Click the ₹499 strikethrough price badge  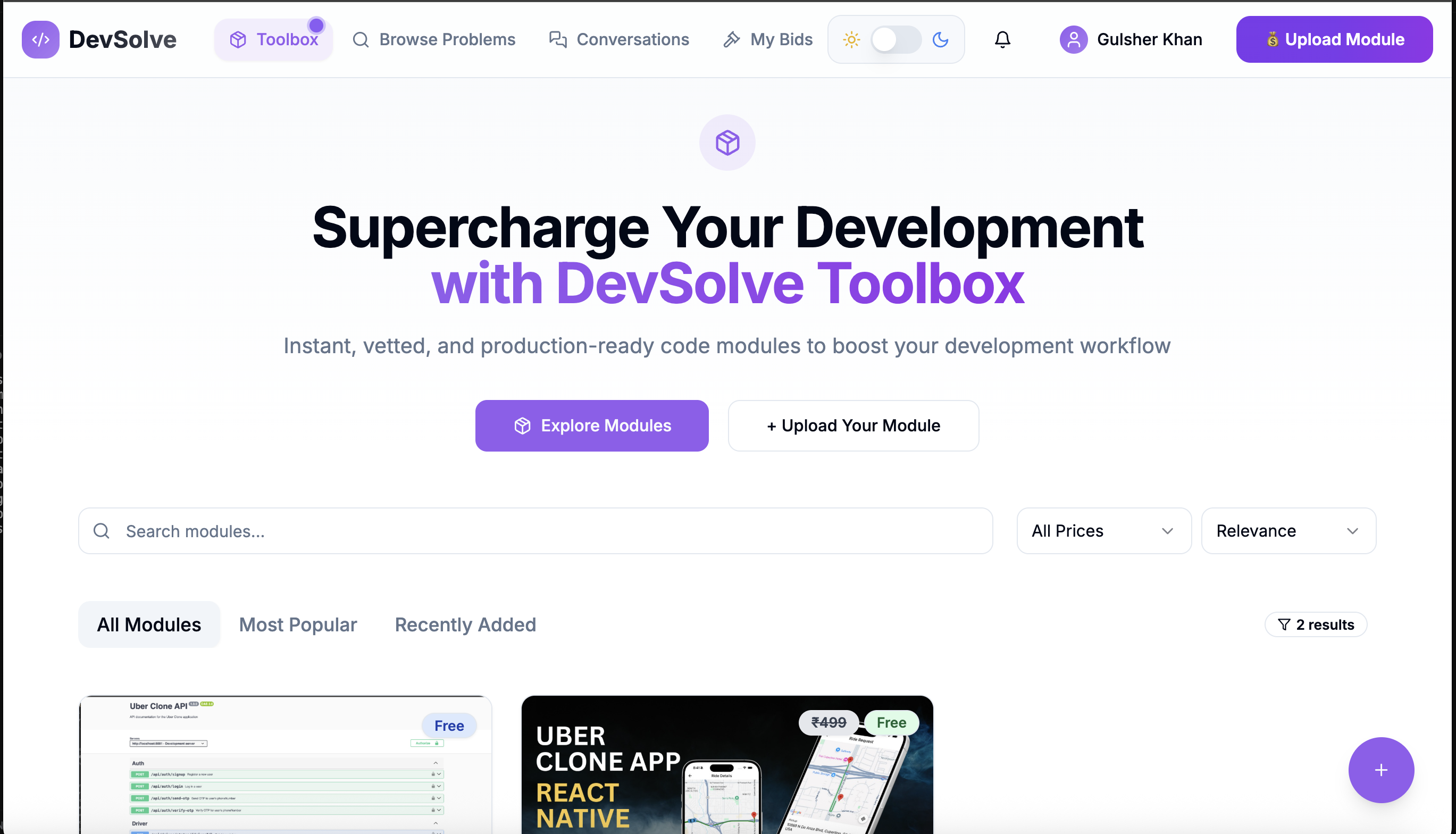click(x=829, y=723)
